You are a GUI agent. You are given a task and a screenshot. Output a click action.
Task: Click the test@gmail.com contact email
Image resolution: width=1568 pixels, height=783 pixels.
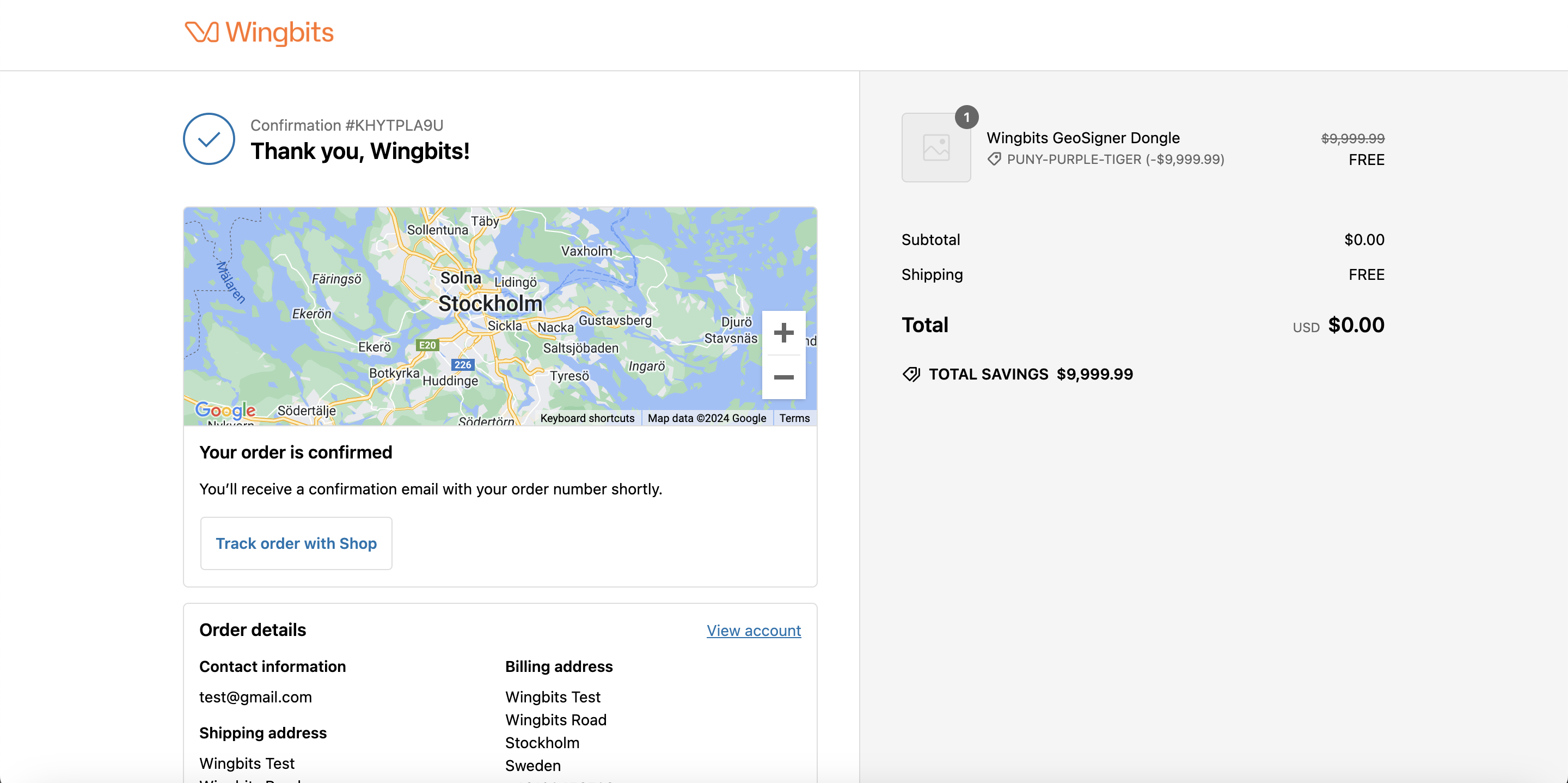point(255,697)
